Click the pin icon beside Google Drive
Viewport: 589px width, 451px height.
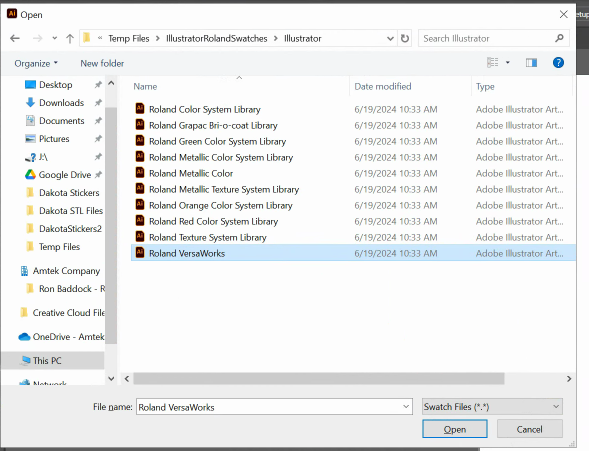[x=98, y=174]
